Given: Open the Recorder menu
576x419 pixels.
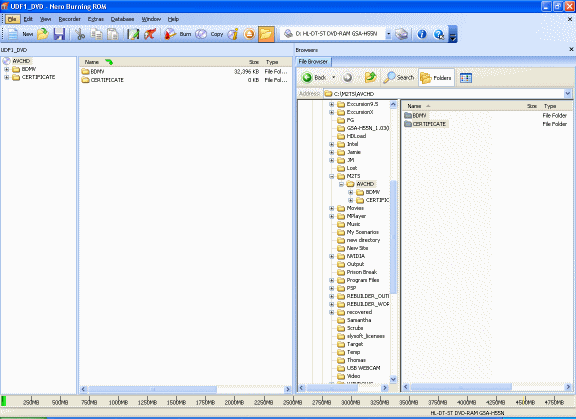Looking at the screenshot, I should [69, 19].
